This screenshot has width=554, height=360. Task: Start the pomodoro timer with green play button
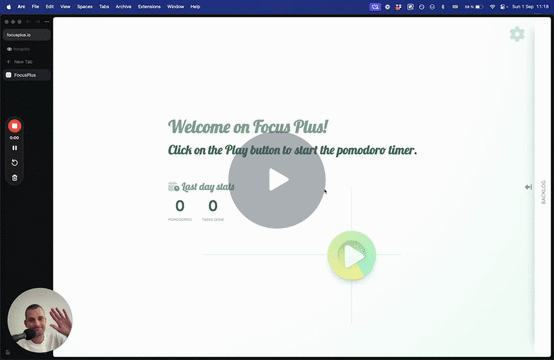click(x=352, y=255)
